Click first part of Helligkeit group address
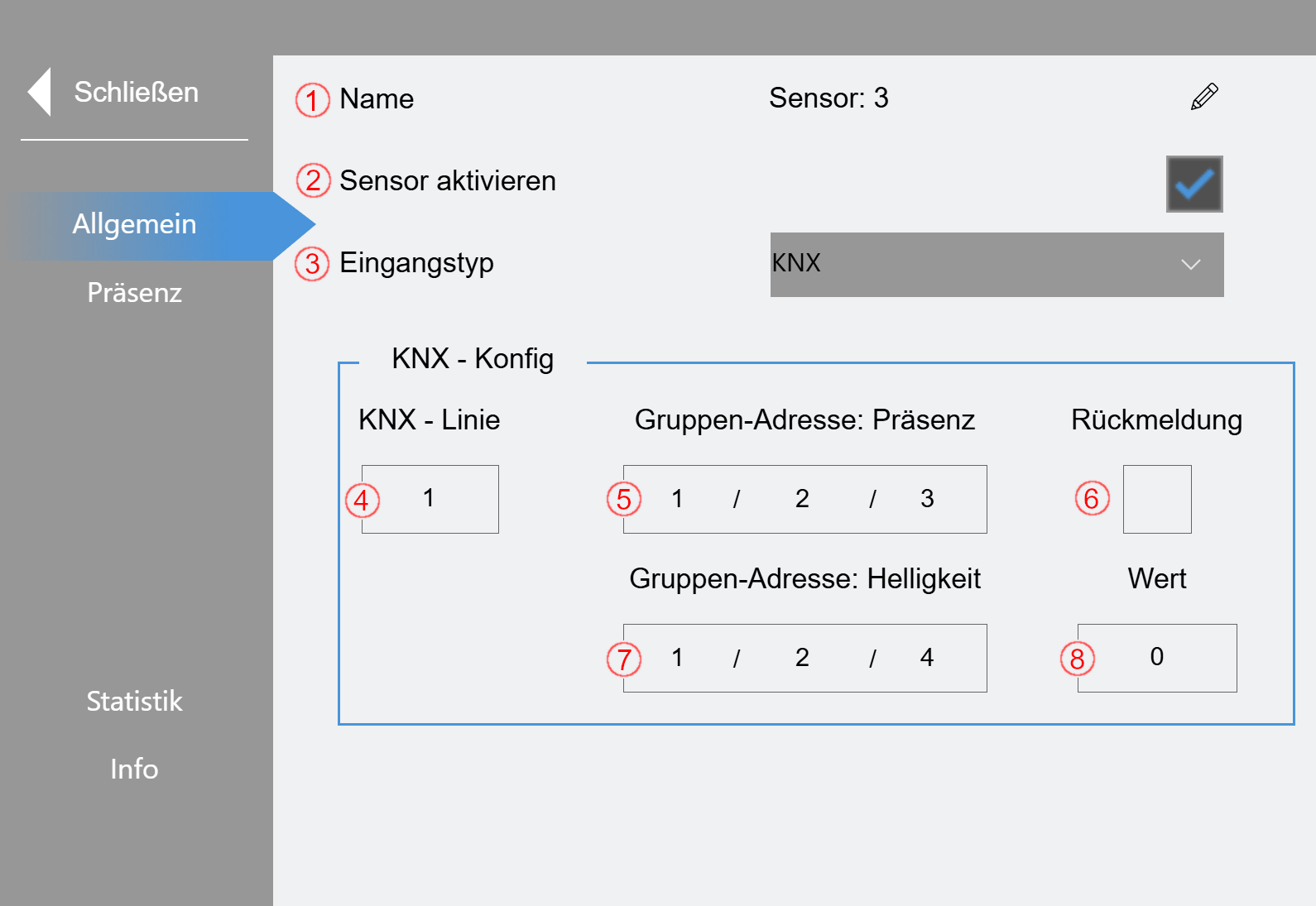This screenshot has height=906, width=1316. [677, 658]
